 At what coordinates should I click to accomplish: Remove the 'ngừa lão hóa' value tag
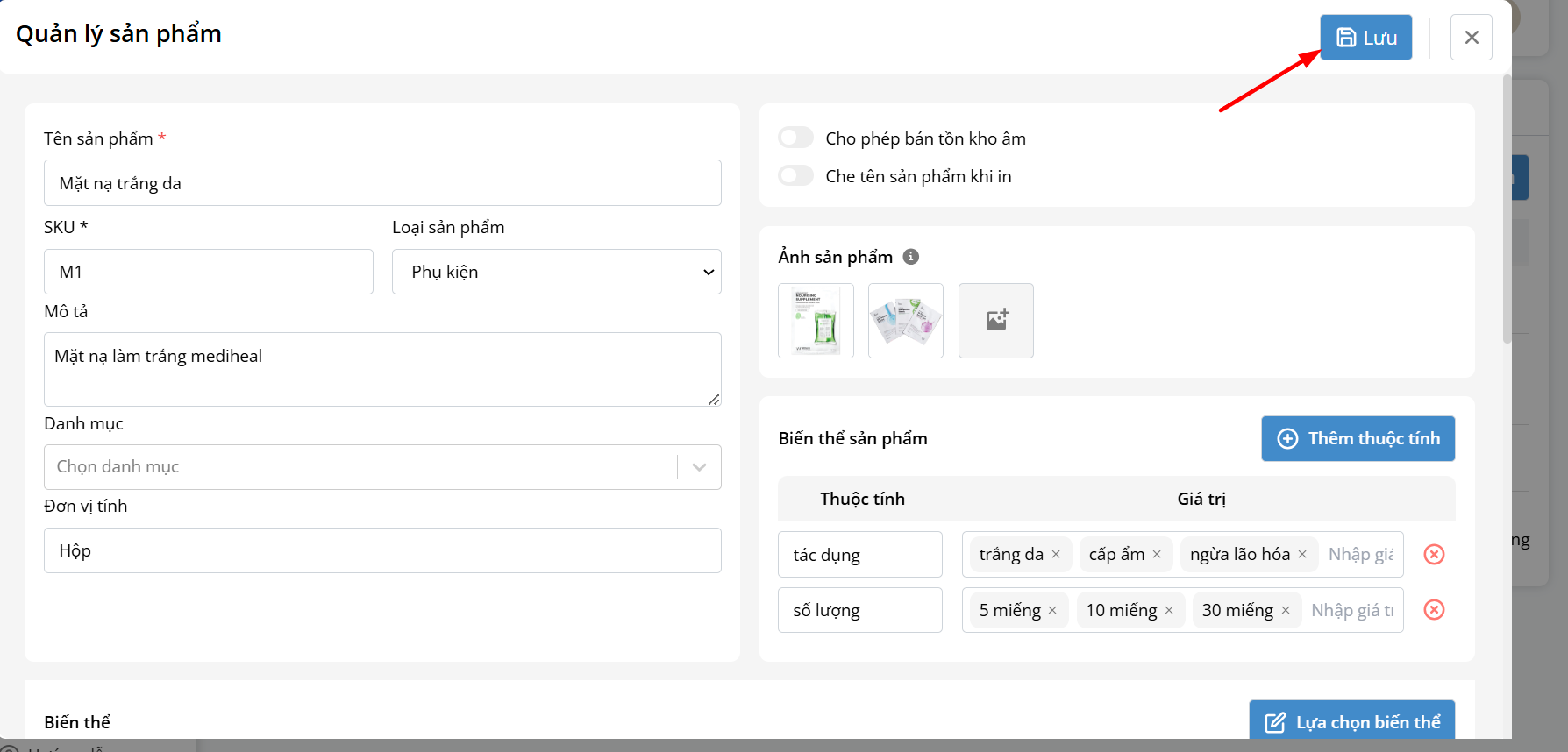1302,555
